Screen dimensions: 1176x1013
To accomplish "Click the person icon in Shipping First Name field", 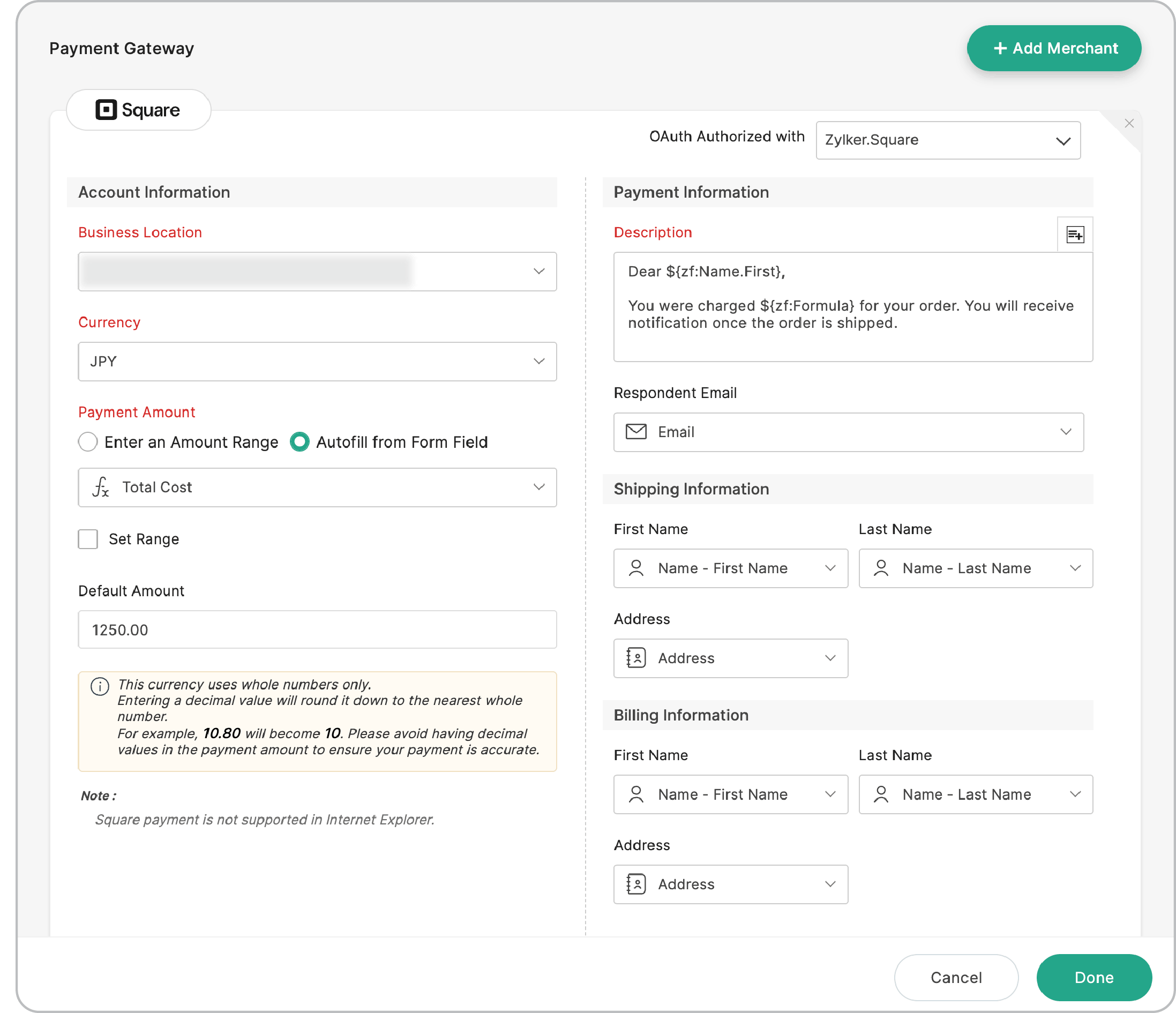I will (x=636, y=568).
